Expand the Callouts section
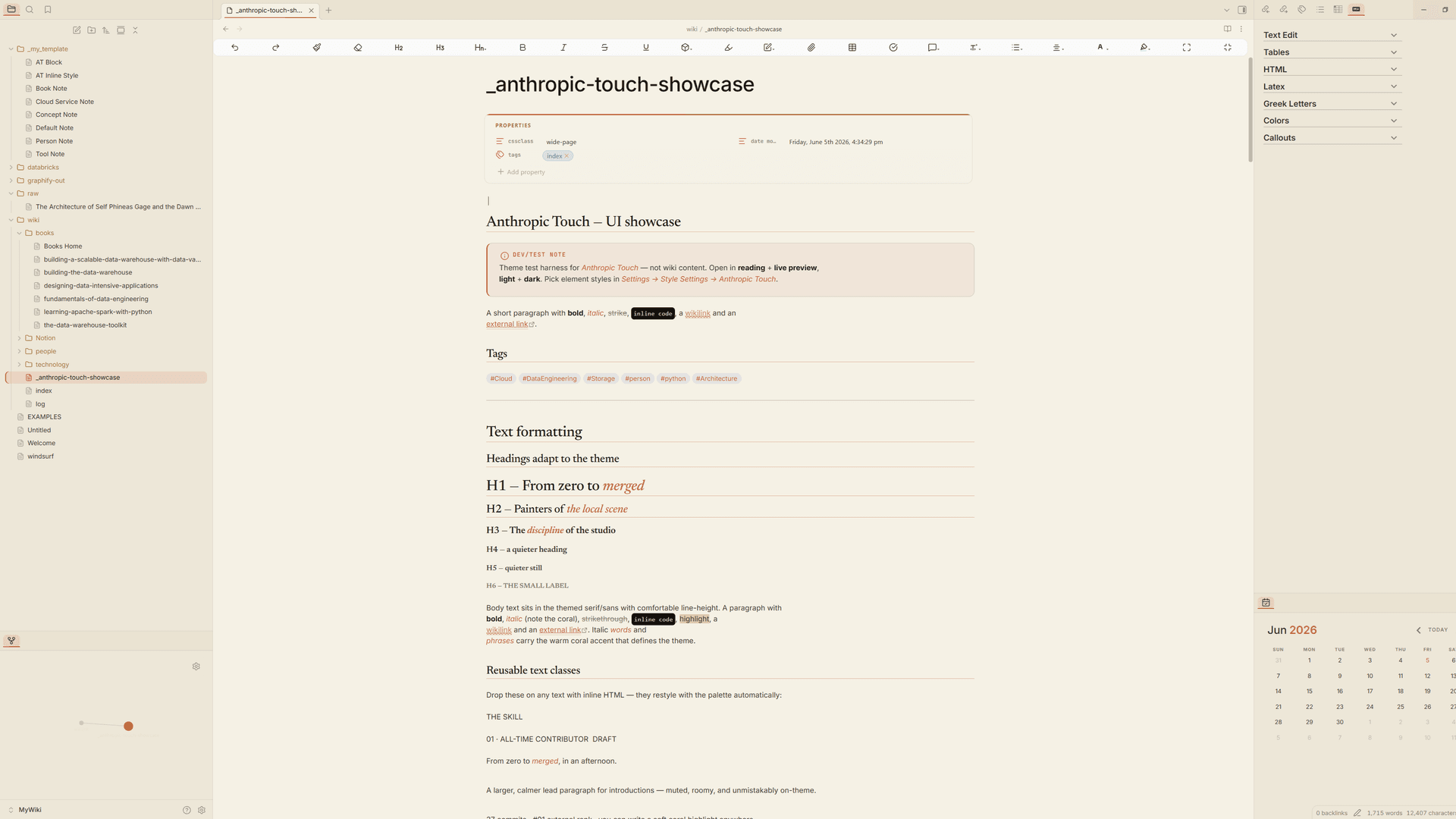 (x=1331, y=138)
